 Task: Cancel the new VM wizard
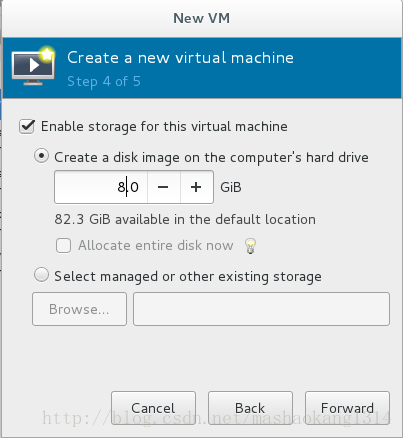(x=153, y=408)
